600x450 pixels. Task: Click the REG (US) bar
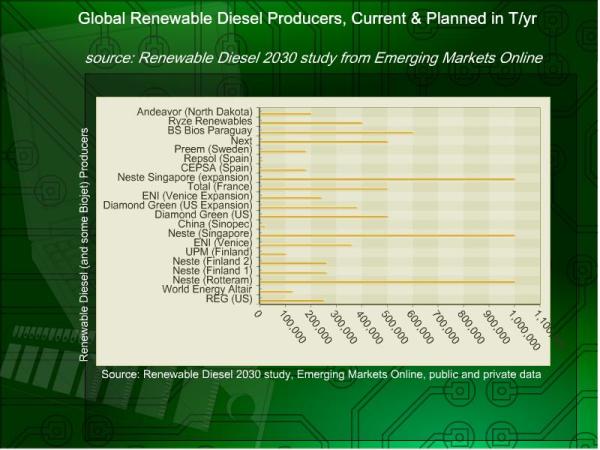point(292,301)
